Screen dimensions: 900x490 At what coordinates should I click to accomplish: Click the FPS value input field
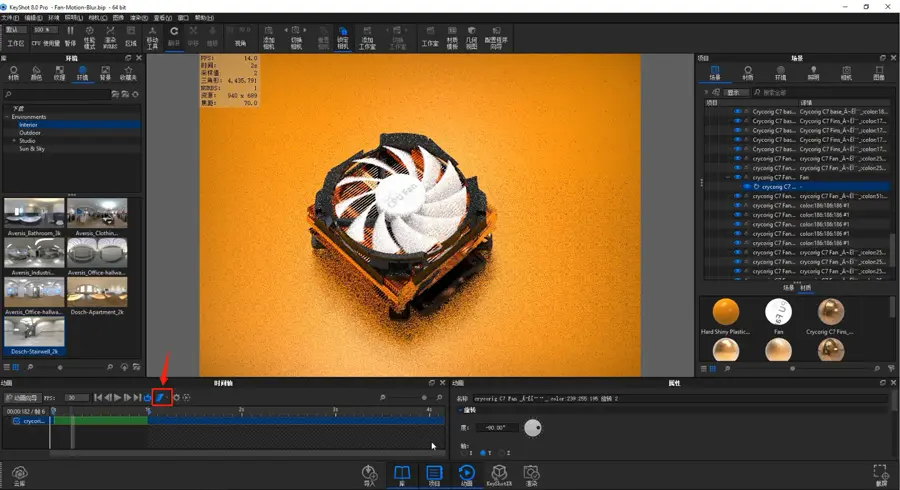click(76, 398)
